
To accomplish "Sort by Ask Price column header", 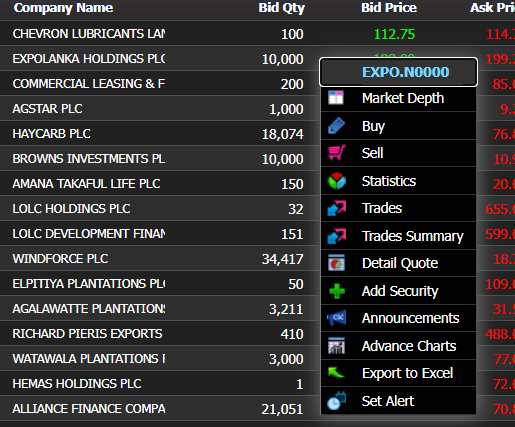I will tap(492, 8).
